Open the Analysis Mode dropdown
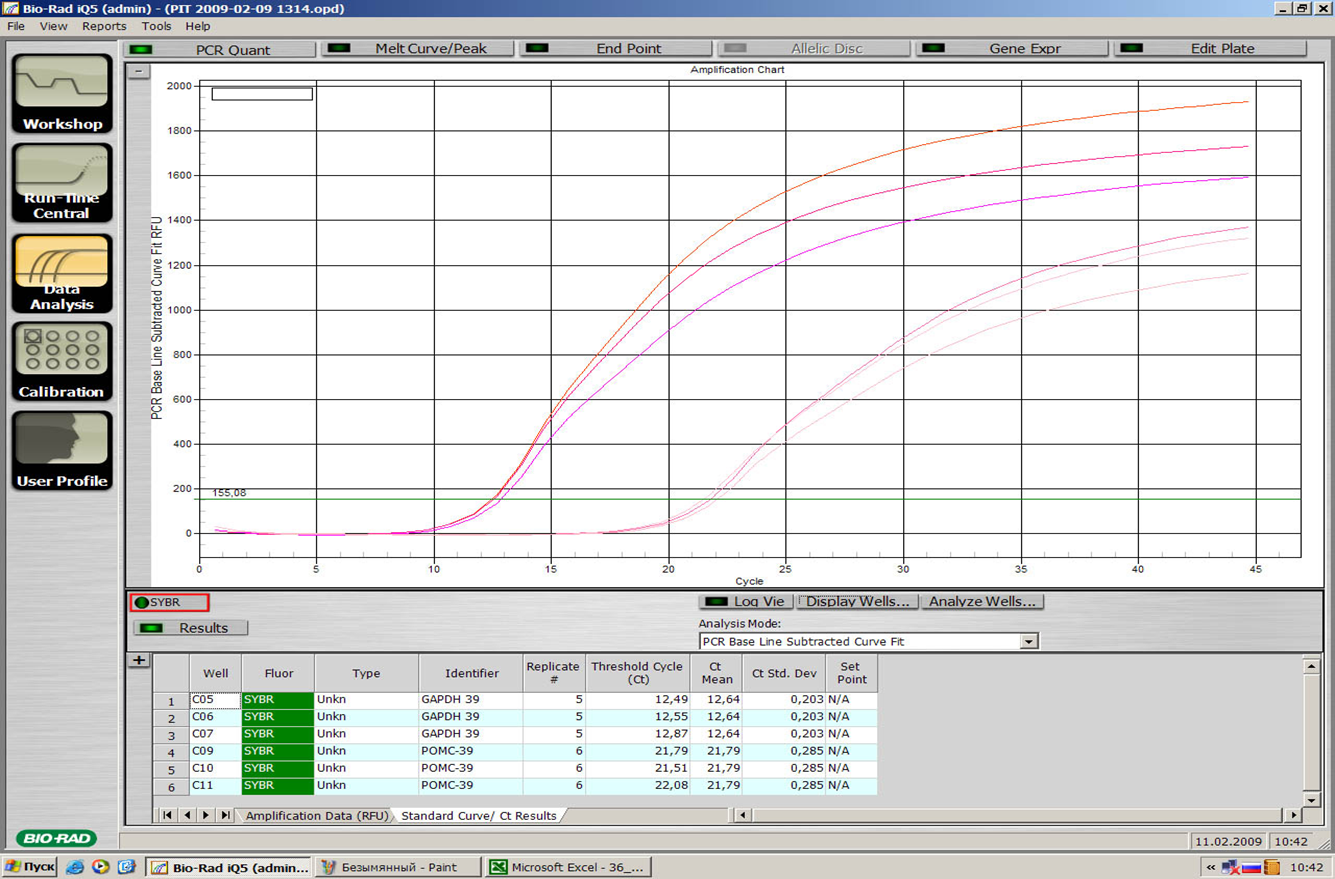This screenshot has width=1335, height=879. [1029, 642]
